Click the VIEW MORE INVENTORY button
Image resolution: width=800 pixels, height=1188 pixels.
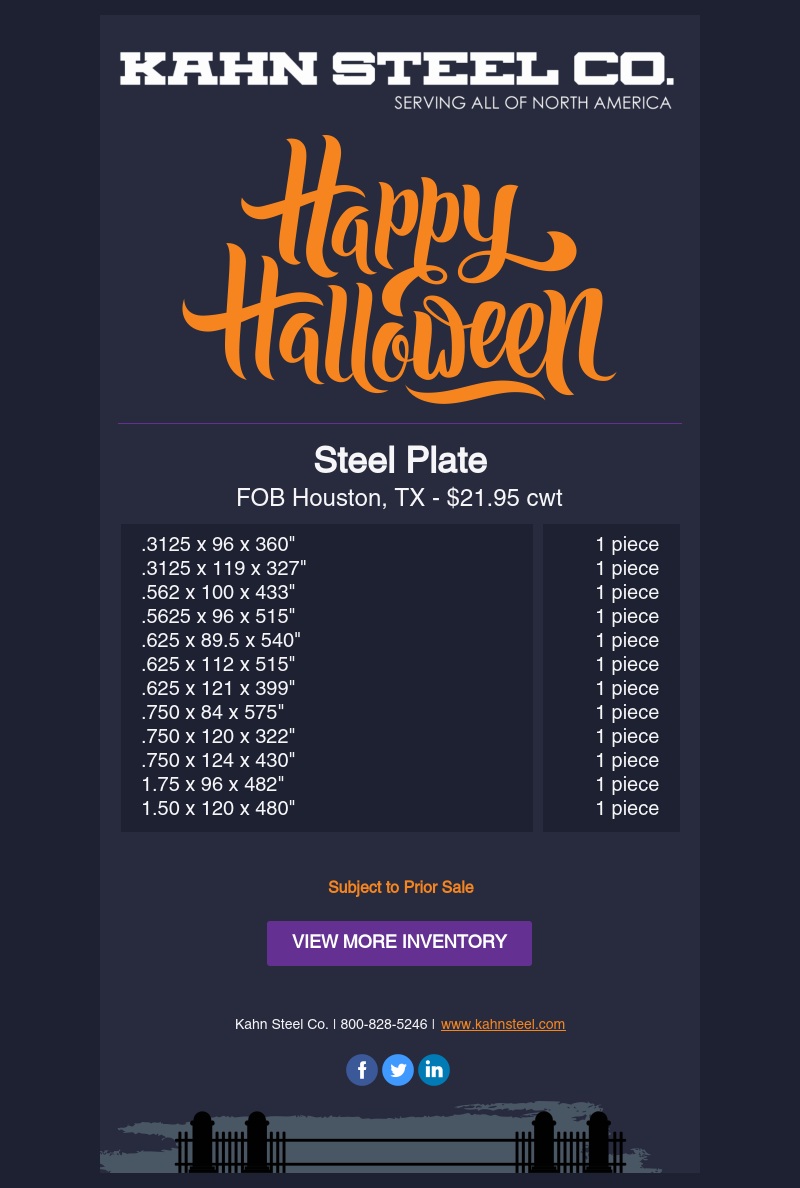pyautogui.click(x=399, y=942)
